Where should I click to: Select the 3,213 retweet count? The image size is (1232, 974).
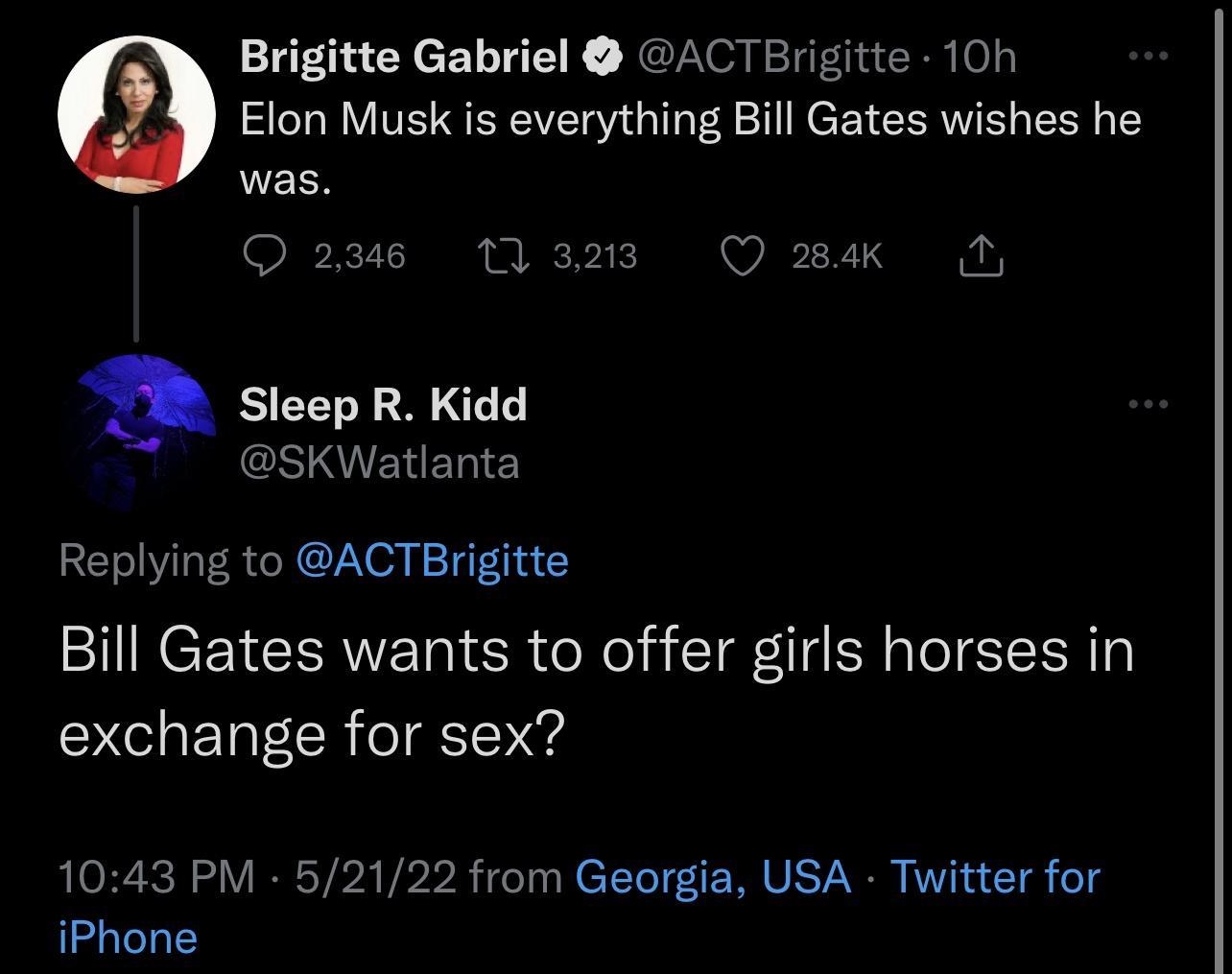(x=596, y=255)
